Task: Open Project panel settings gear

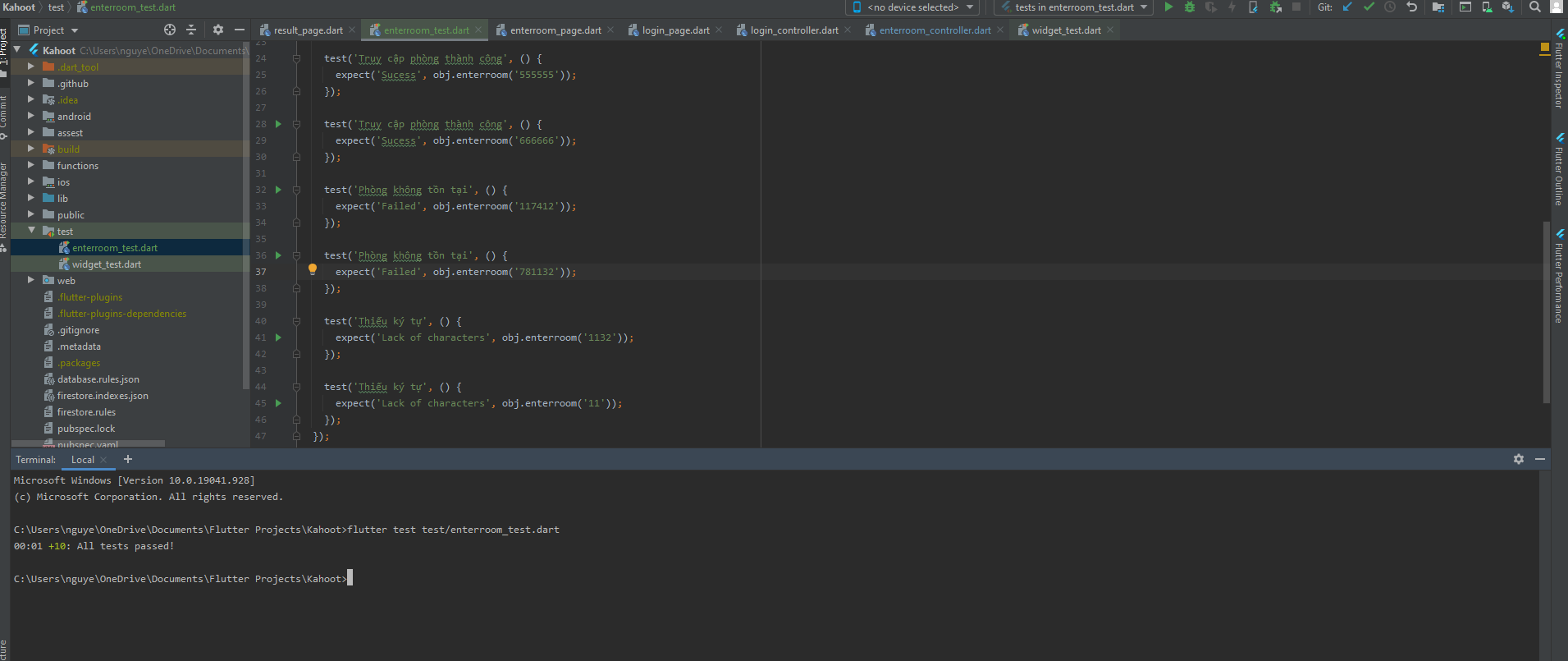Action: coord(217,30)
